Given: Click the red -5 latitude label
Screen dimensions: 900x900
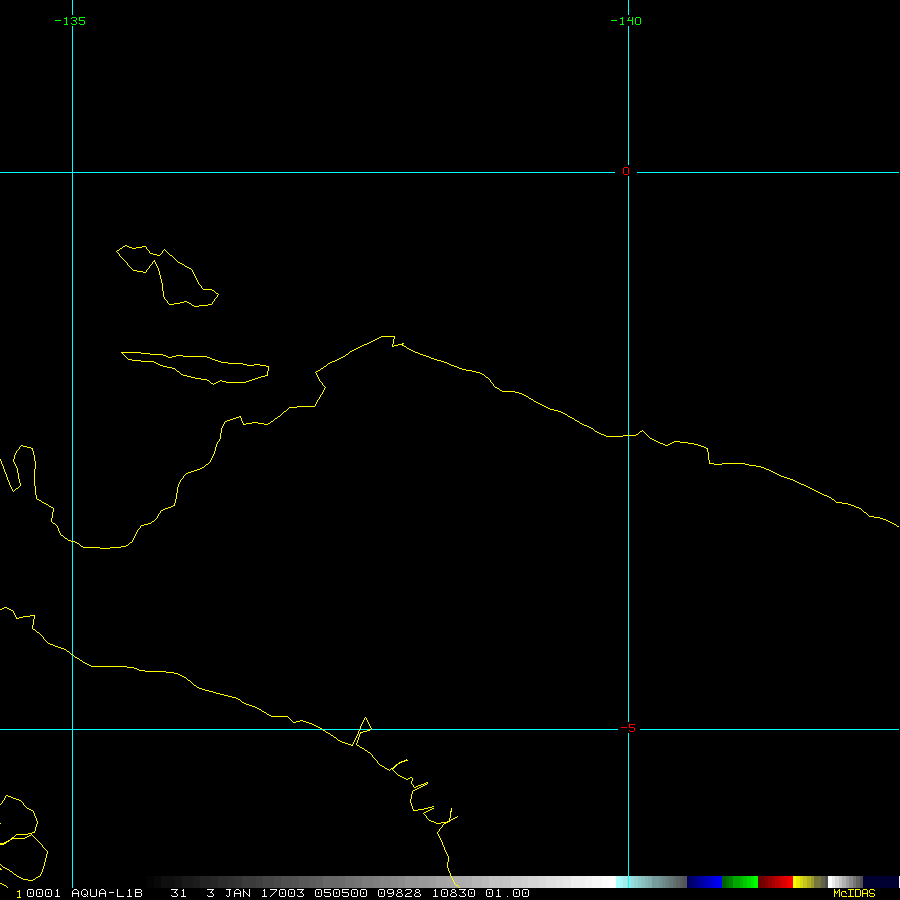Looking at the screenshot, I should (x=627, y=728).
